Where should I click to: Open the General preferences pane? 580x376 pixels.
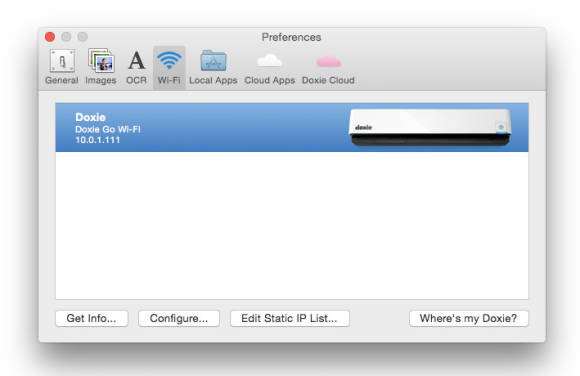click(62, 67)
